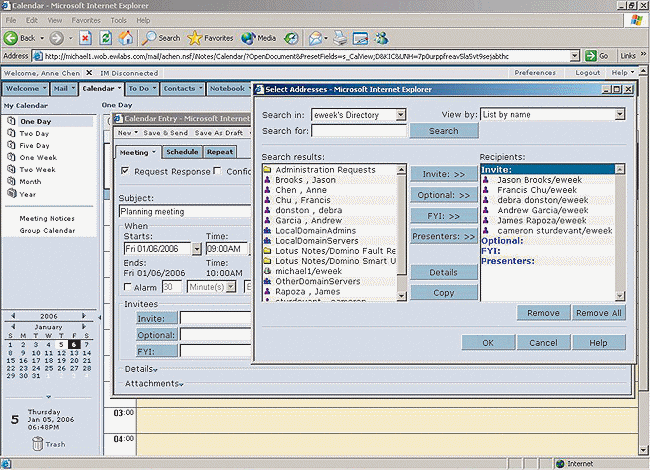Select One Week calendar view

[x=38, y=157]
